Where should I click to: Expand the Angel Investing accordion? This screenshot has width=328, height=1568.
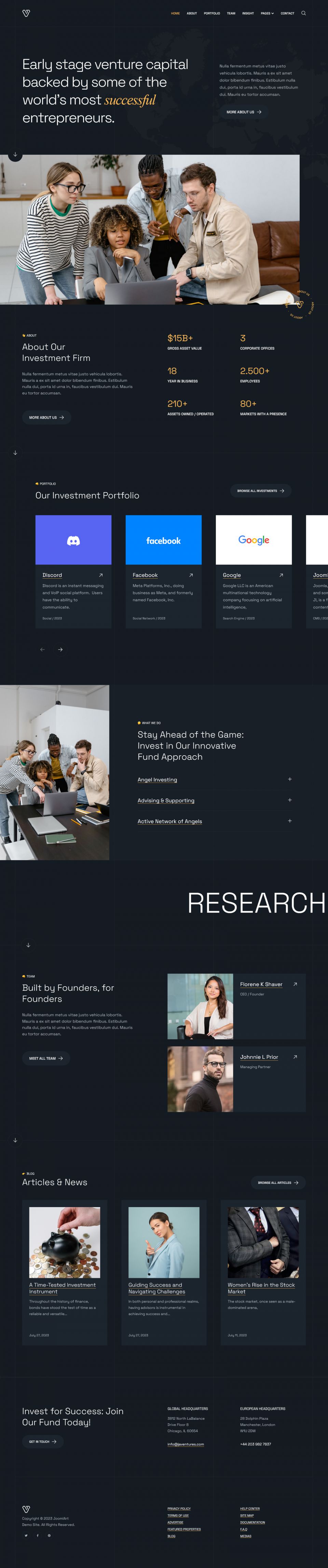tap(290, 779)
